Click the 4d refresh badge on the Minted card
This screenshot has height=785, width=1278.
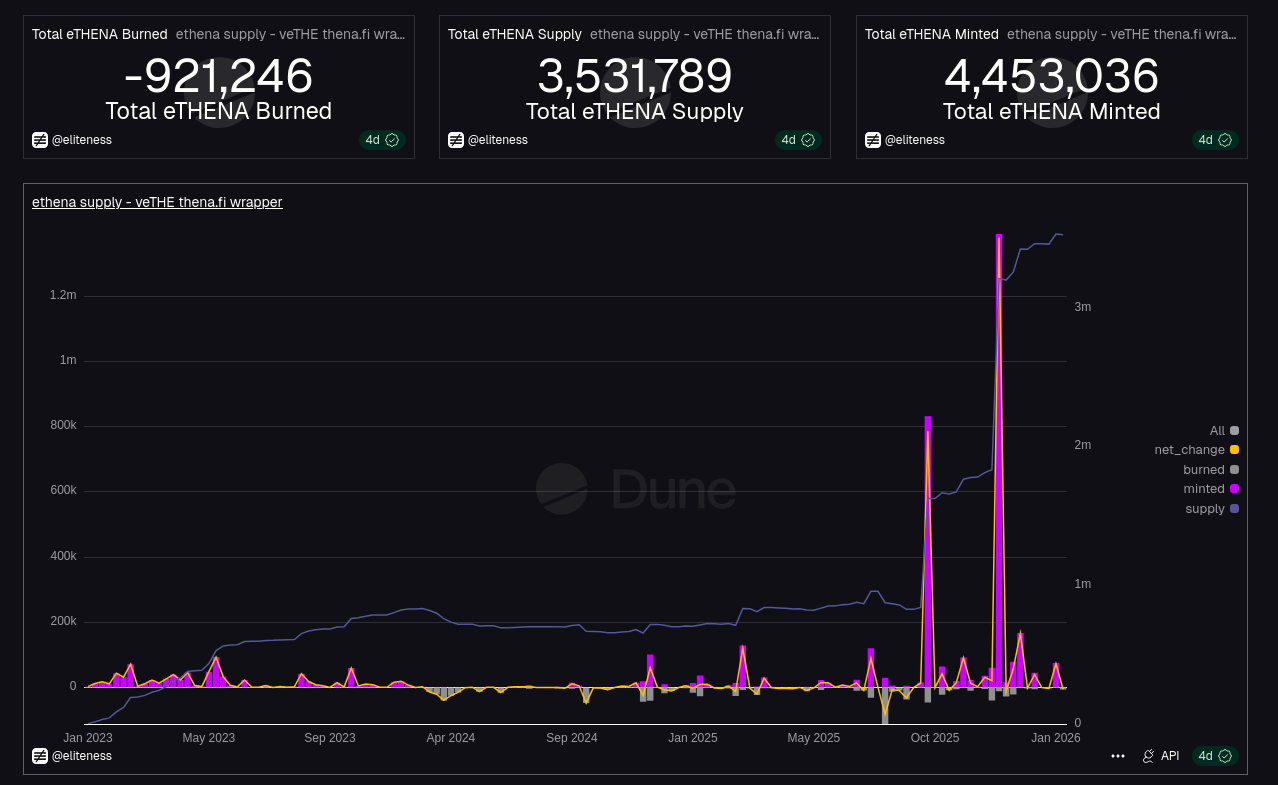pos(1214,140)
